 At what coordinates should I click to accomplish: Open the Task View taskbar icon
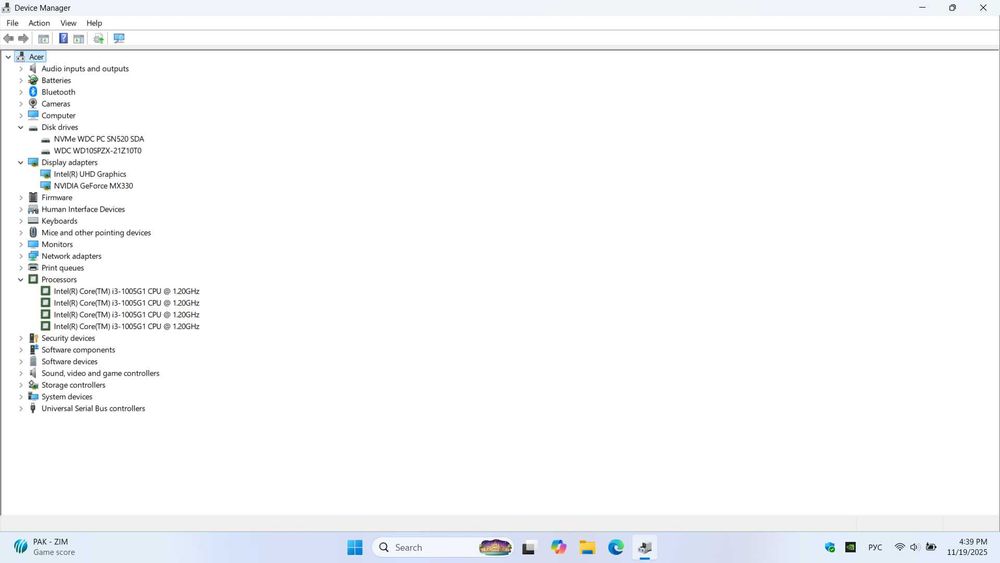[x=528, y=547]
